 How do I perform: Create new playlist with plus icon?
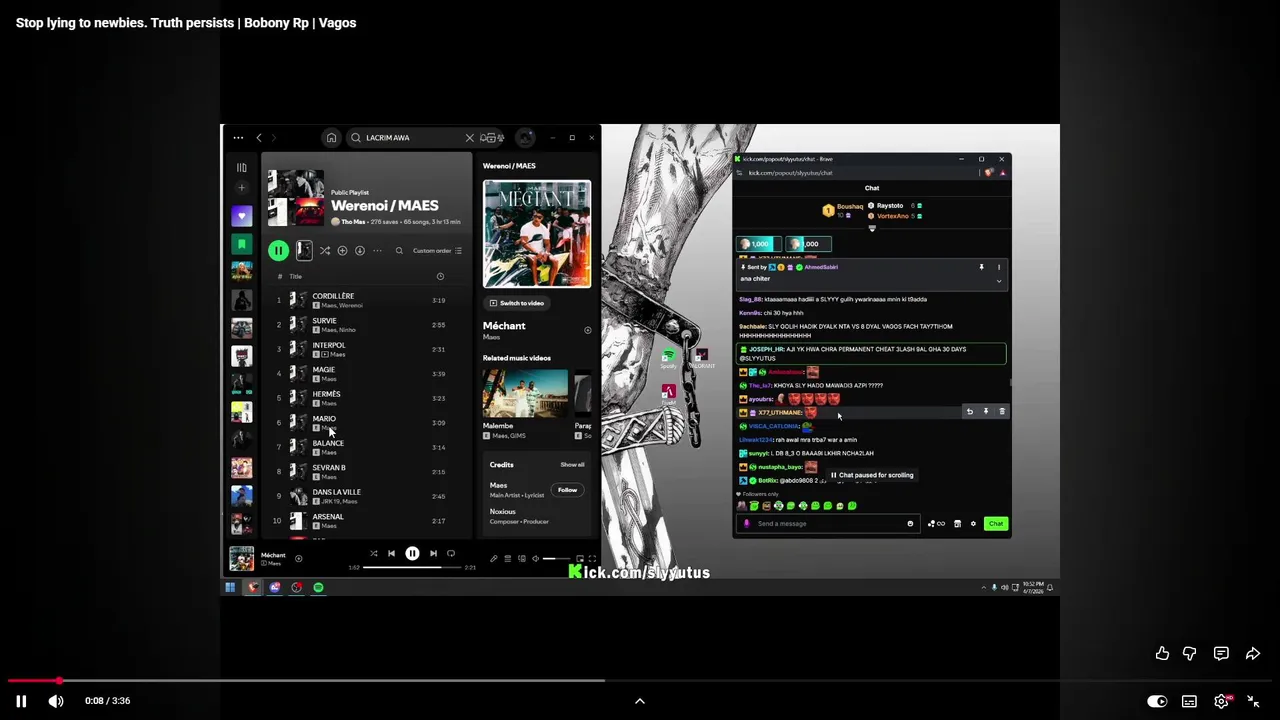241,188
